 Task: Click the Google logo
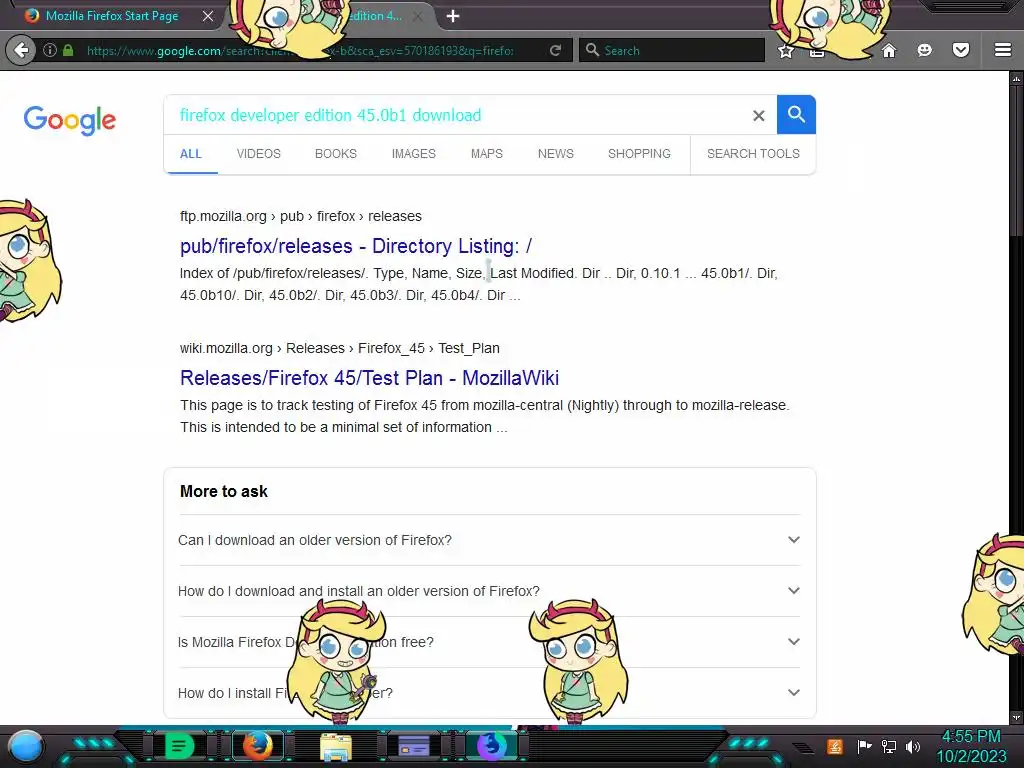click(x=69, y=120)
